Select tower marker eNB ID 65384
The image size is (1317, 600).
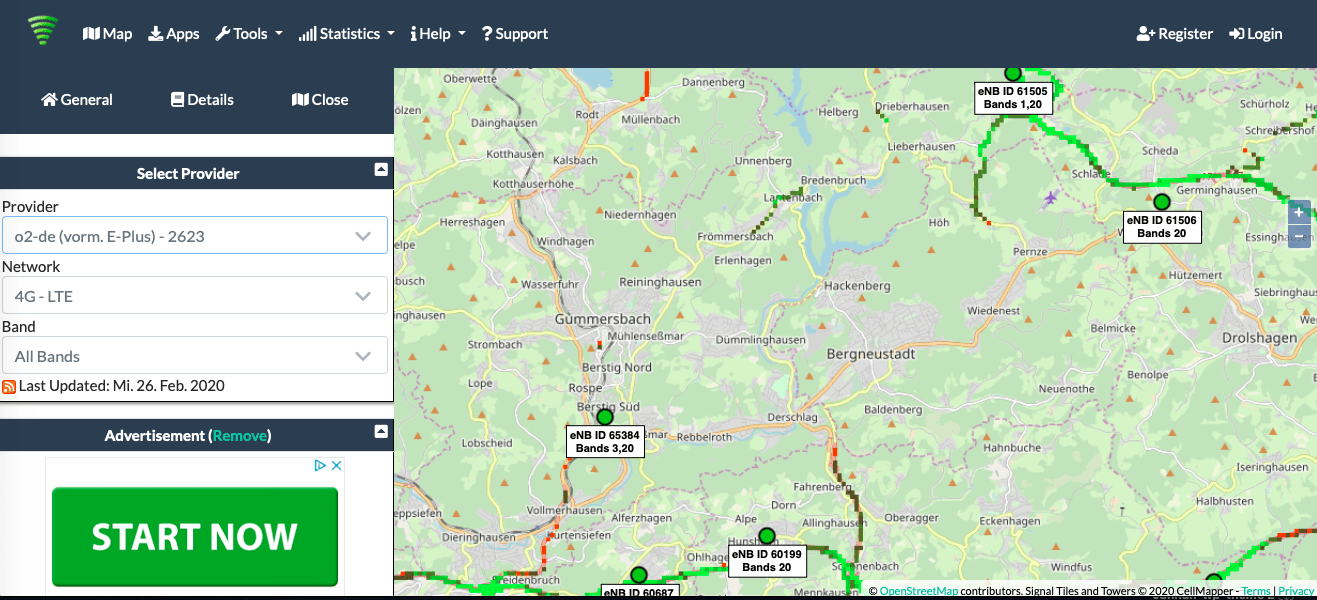tap(605, 417)
